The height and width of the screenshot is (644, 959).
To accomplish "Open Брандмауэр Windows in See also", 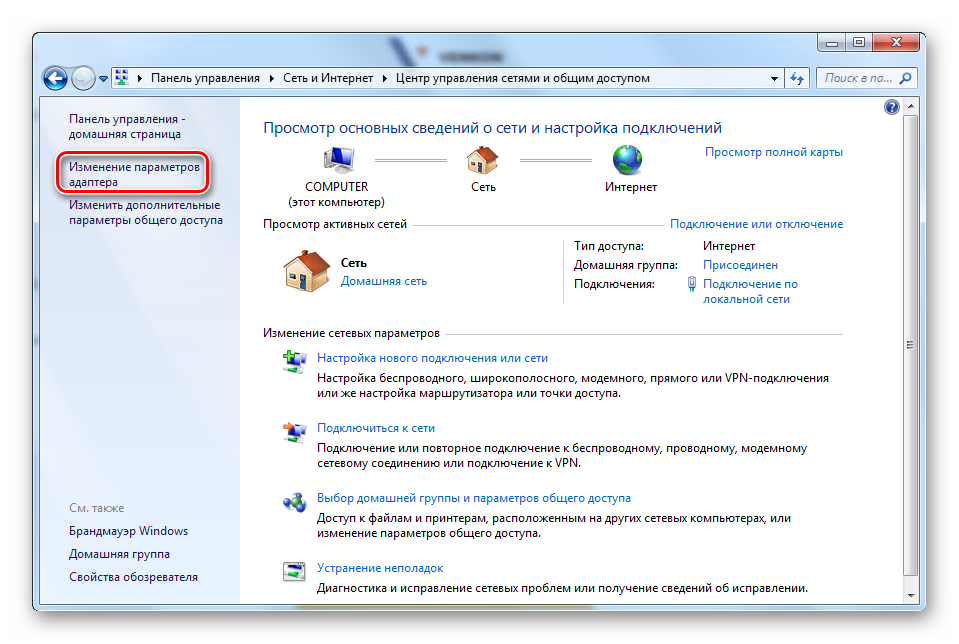I will pos(128,531).
